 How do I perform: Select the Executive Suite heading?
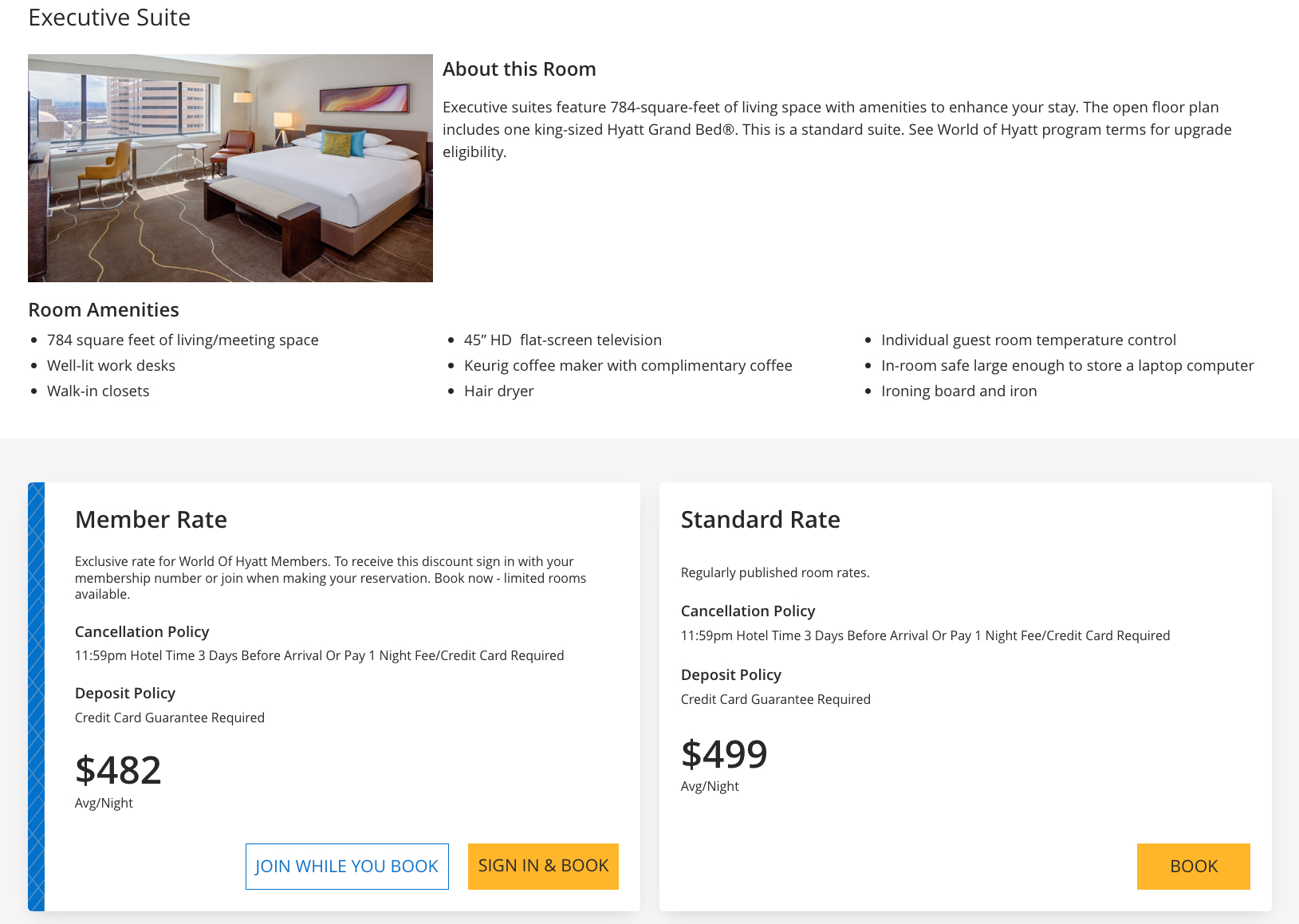109,17
